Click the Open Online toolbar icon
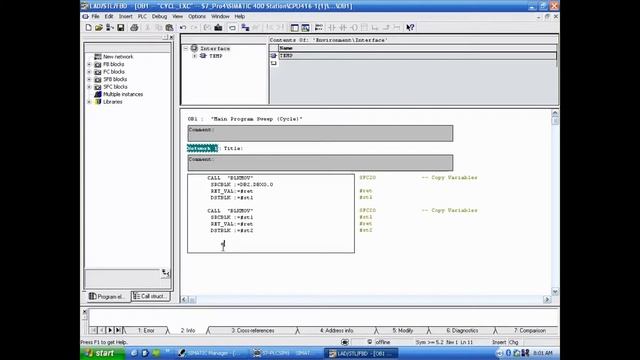Image resolution: width=640 pixels, height=360 pixels. pos(110,27)
